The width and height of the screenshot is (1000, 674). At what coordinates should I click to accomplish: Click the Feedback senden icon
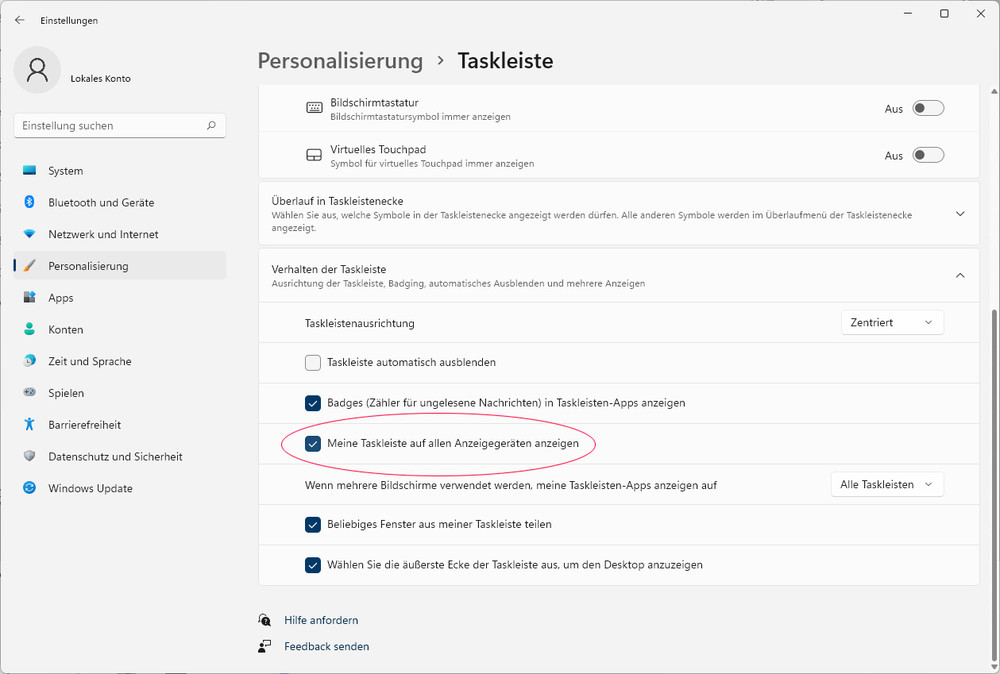(265, 646)
